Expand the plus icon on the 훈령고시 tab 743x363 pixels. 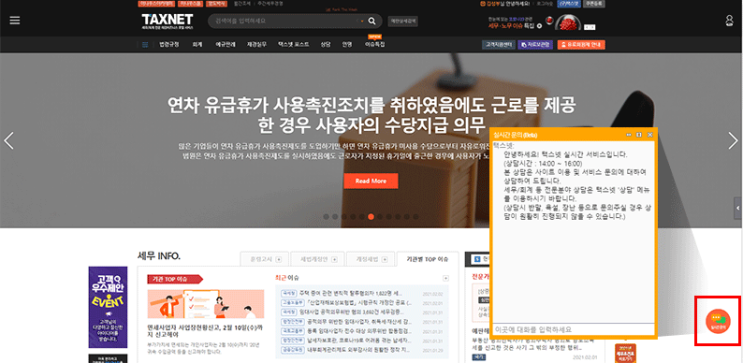pyautogui.click(x=279, y=259)
